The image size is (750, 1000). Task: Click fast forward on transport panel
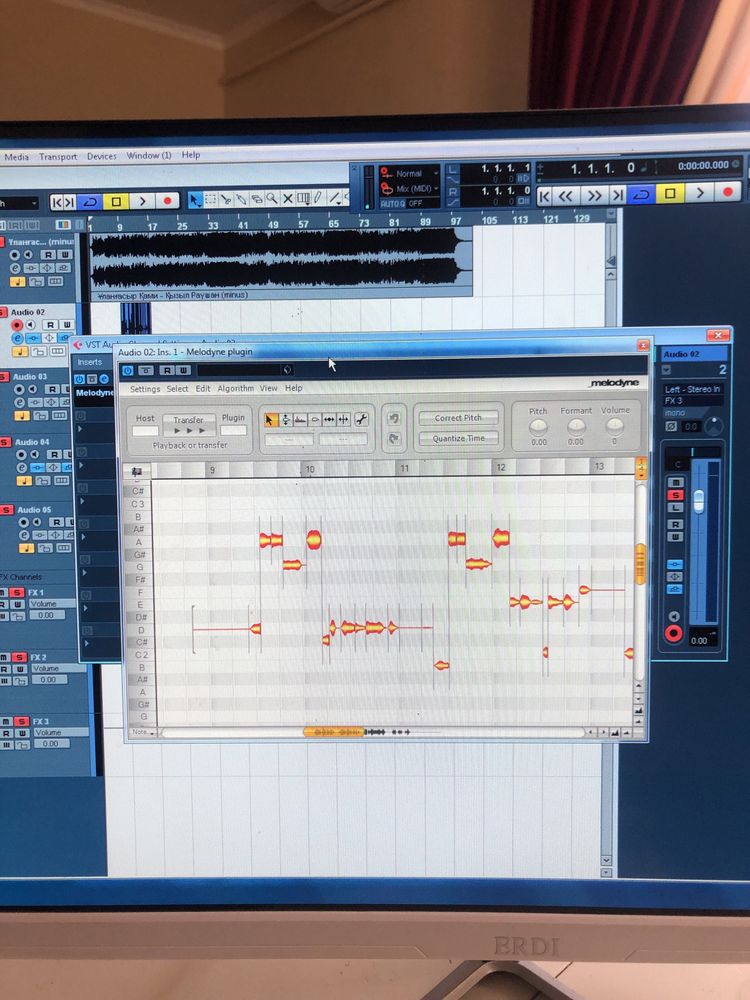coord(594,195)
